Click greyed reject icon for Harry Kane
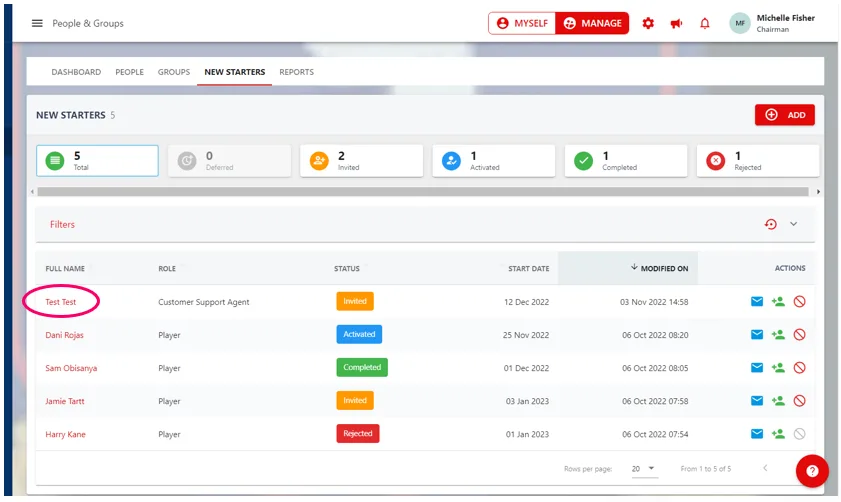This screenshot has height=502, width=841. (799, 433)
